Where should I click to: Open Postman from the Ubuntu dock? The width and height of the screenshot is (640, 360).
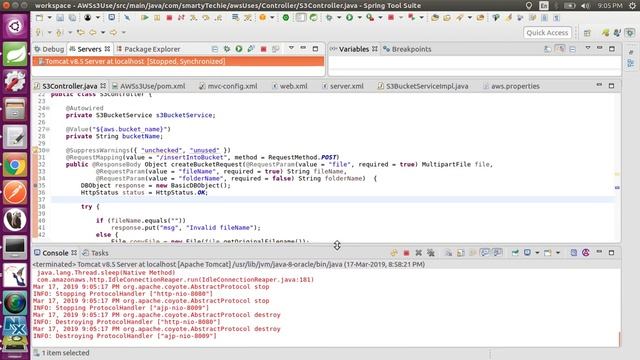[x=15, y=193]
